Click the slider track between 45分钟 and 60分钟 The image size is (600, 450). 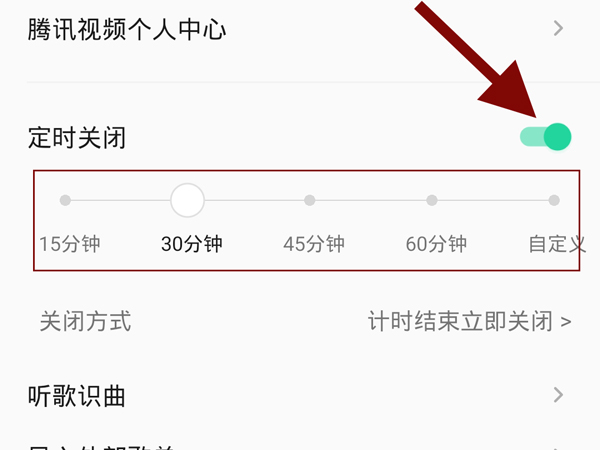click(x=371, y=200)
